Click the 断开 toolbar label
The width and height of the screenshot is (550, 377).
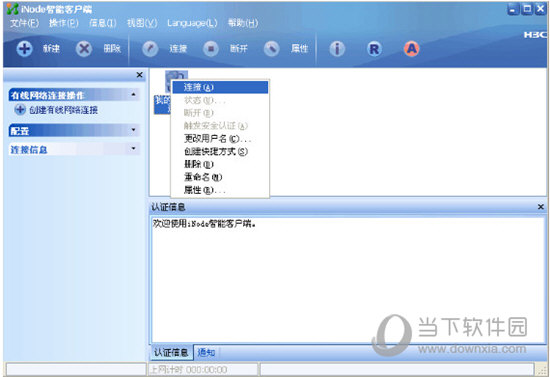(x=239, y=49)
